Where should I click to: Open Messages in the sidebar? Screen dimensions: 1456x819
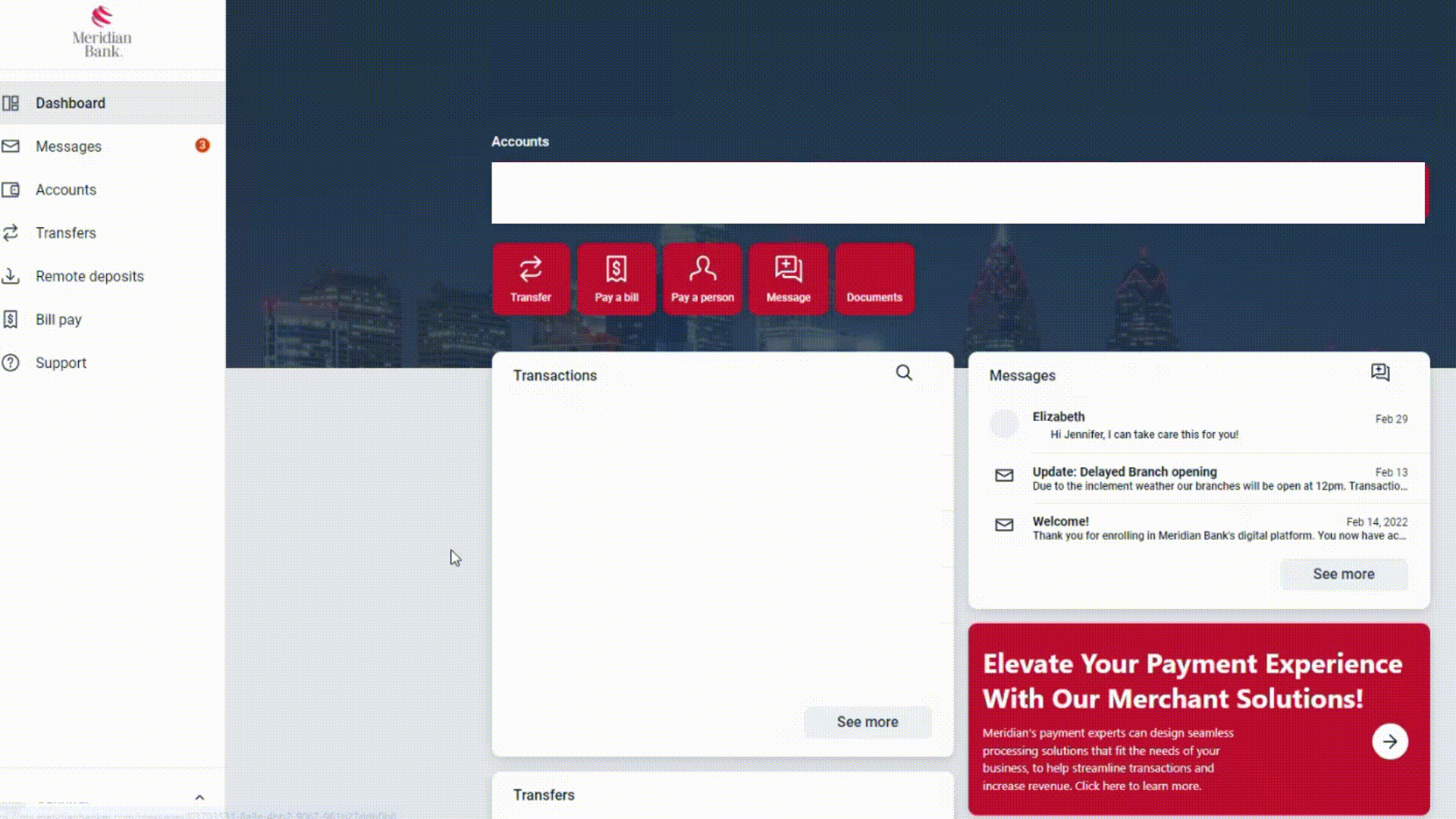pos(112,146)
